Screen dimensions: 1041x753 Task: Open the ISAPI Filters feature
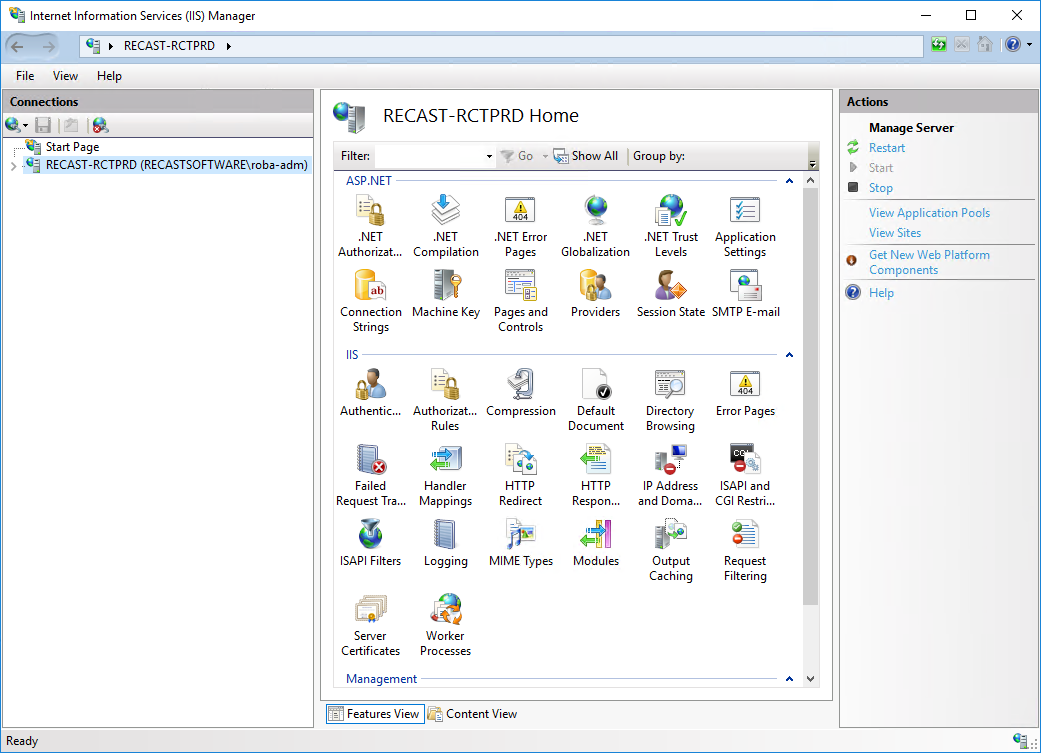(370, 543)
